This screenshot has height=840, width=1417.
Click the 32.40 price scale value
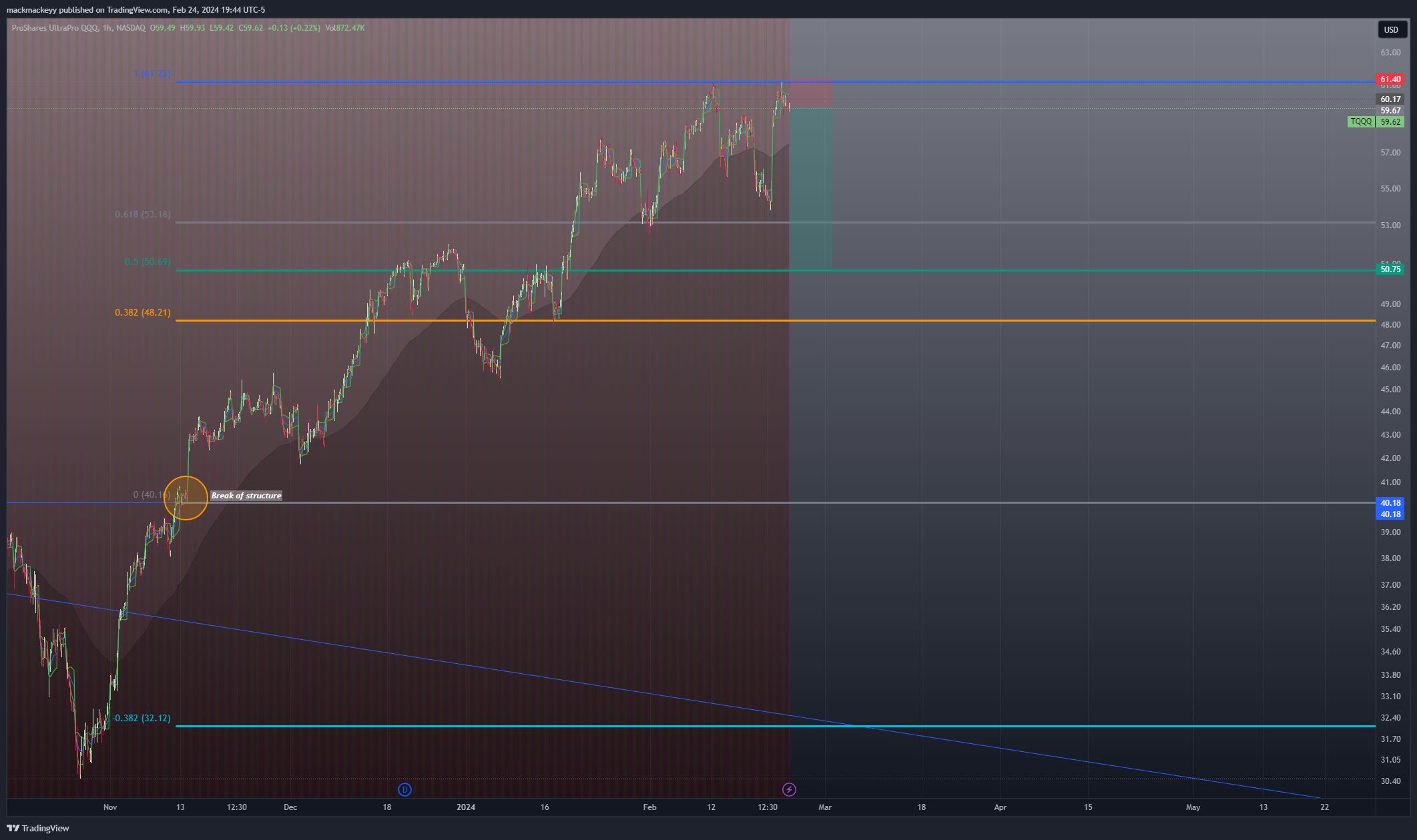pos(1390,718)
